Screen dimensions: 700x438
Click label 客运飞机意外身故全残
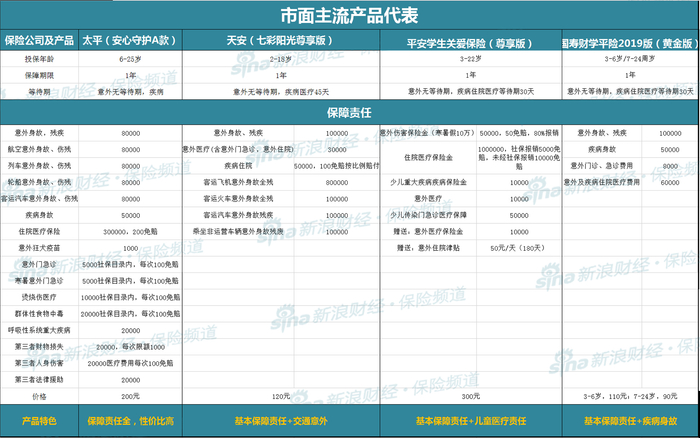pyautogui.click(x=238, y=183)
